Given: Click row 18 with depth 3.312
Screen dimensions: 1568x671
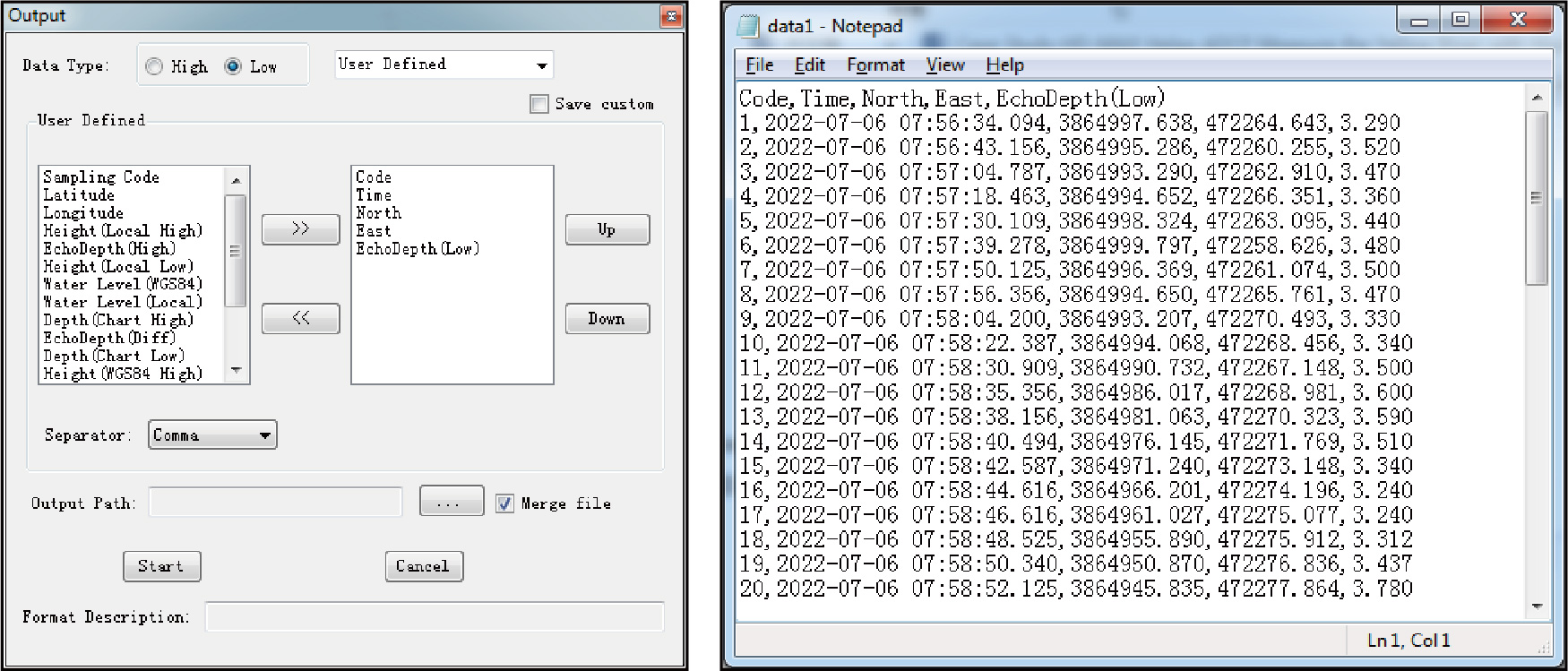Looking at the screenshot, I should point(1075,539).
